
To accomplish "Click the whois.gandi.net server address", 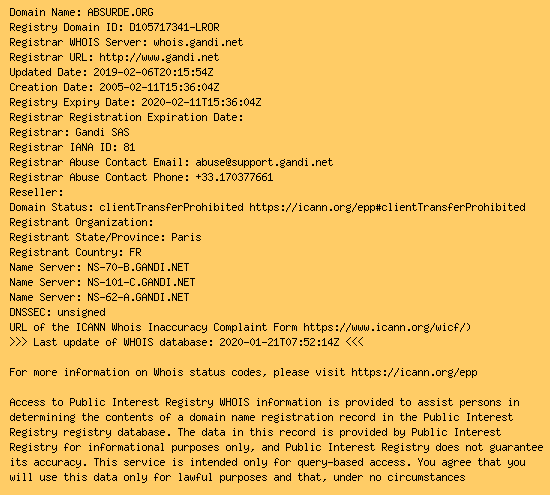I will 198,42.
